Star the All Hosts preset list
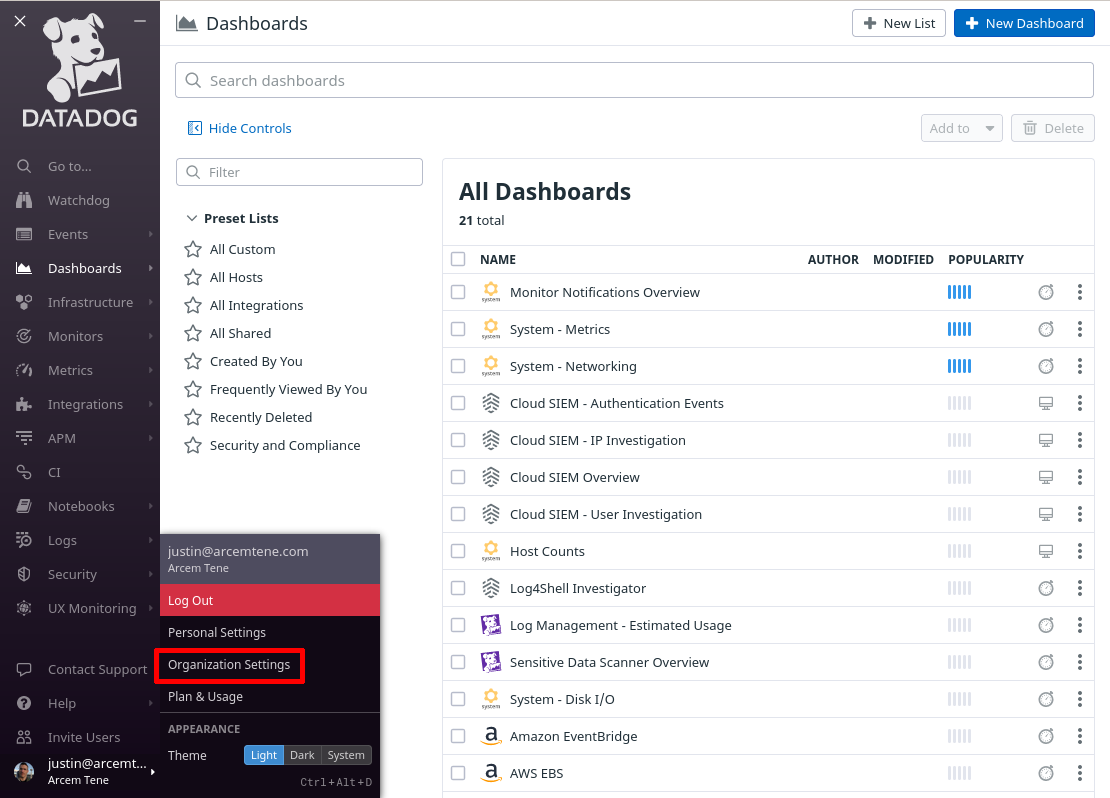This screenshot has height=798, width=1110. (x=193, y=278)
